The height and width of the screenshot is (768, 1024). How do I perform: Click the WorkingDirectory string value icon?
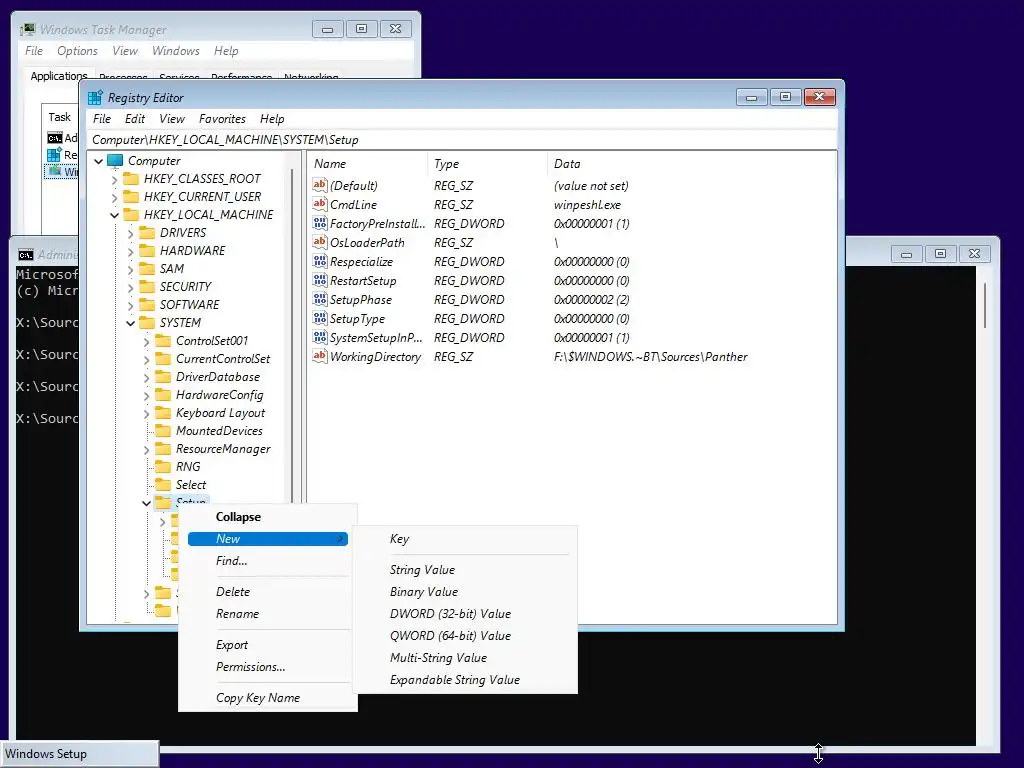pyautogui.click(x=319, y=356)
